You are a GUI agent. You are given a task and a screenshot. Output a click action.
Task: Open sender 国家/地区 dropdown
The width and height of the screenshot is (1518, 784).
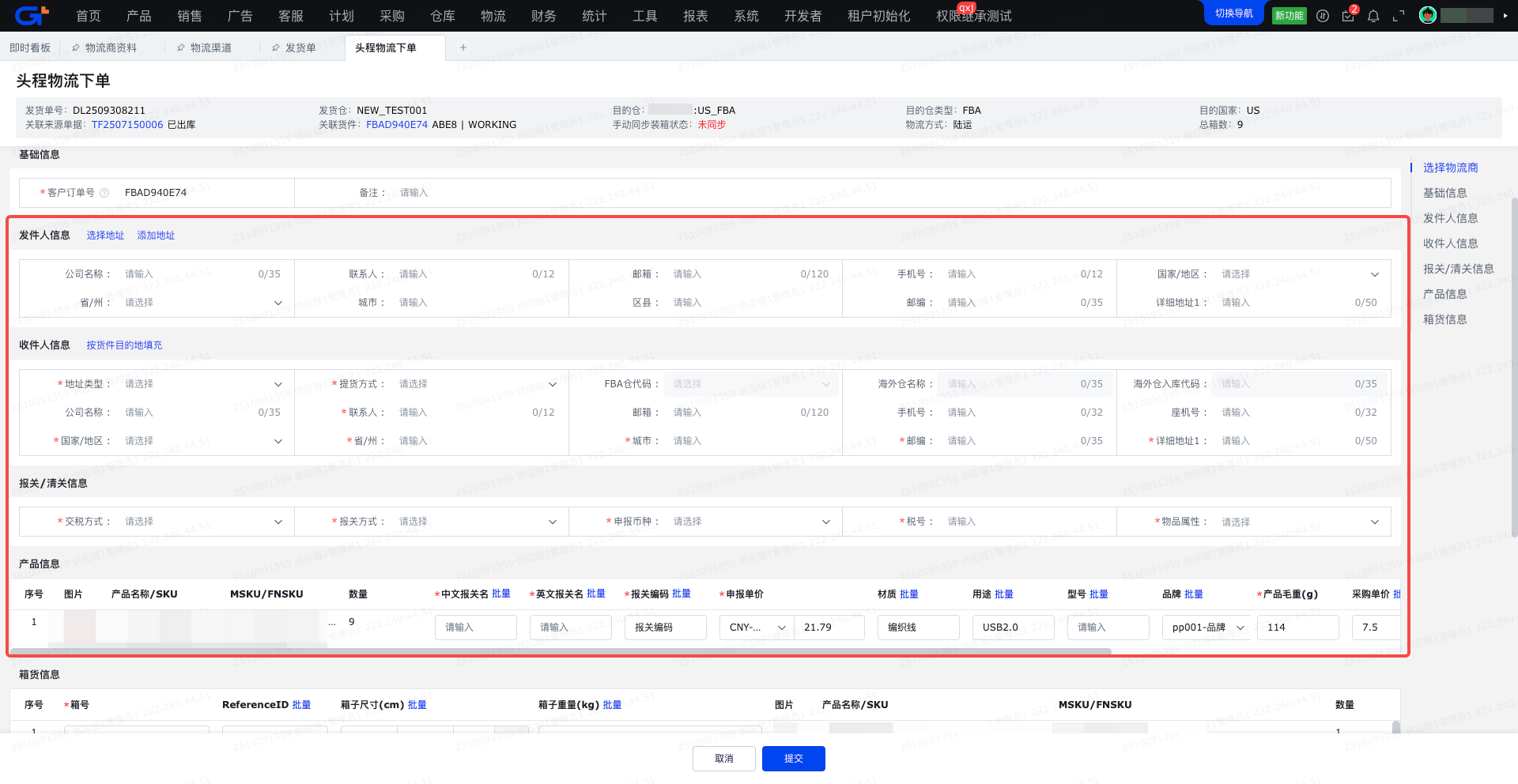pyautogui.click(x=1300, y=274)
